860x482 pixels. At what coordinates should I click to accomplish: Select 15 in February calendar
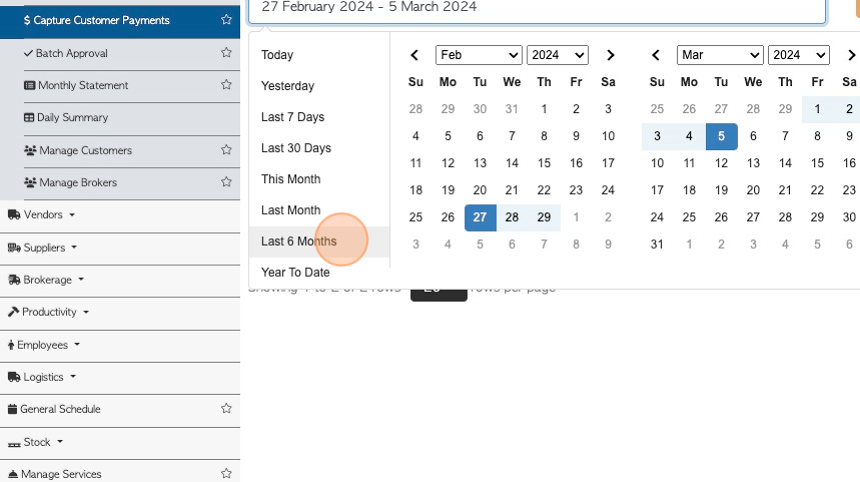544,163
